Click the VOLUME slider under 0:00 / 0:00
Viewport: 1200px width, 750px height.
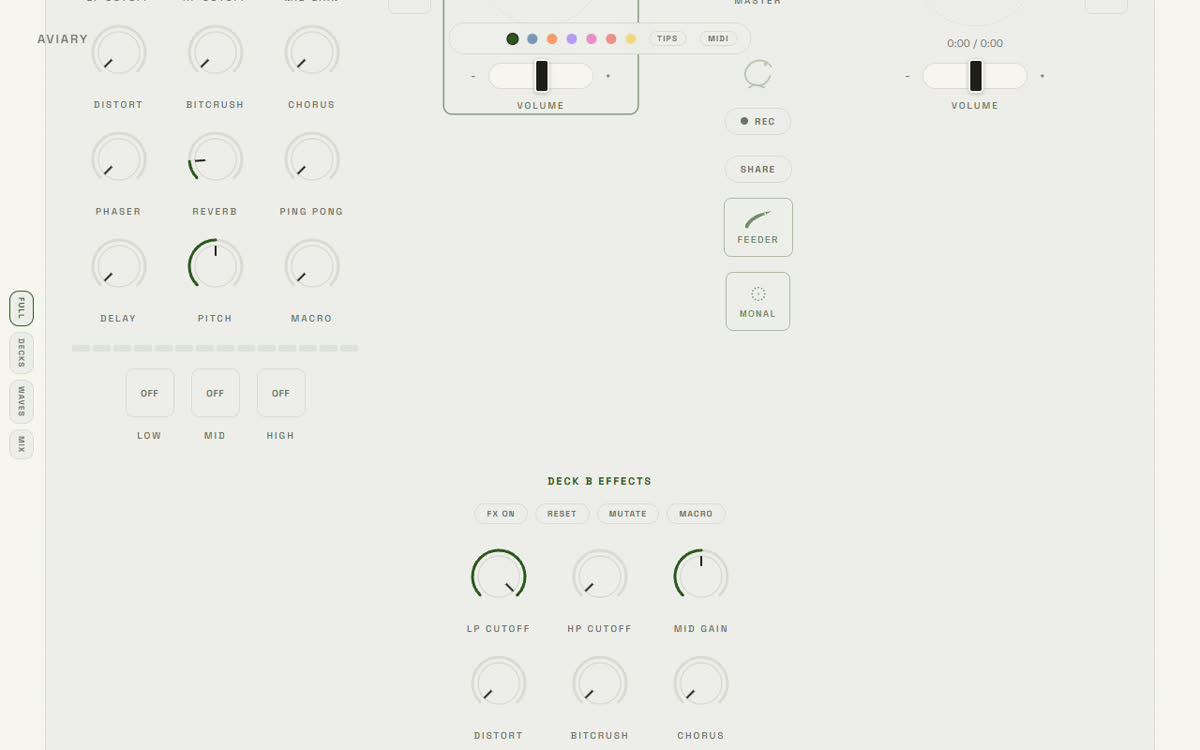pyautogui.click(x=975, y=76)
